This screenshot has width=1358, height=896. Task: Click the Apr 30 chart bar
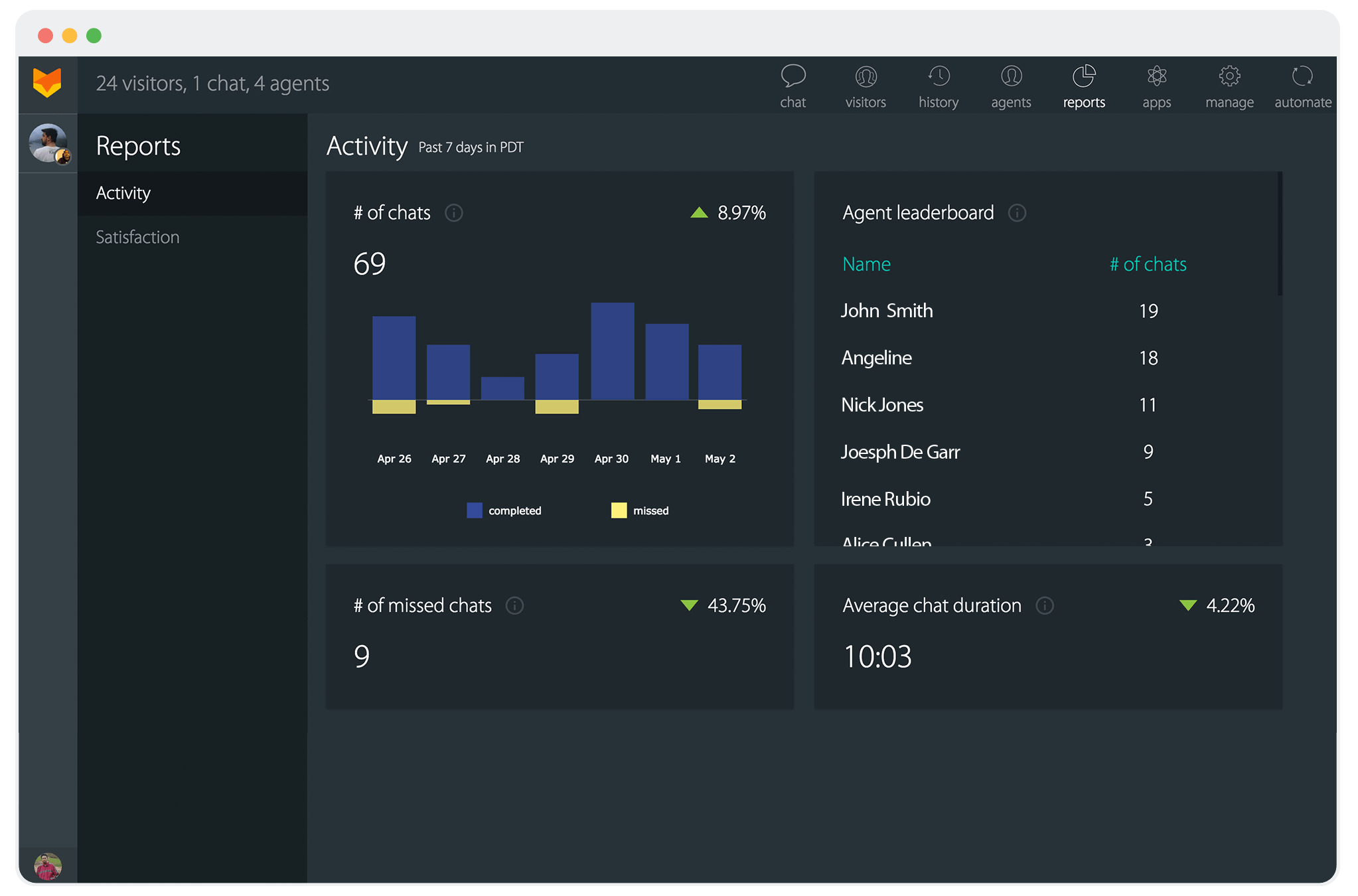pos(613,351)
